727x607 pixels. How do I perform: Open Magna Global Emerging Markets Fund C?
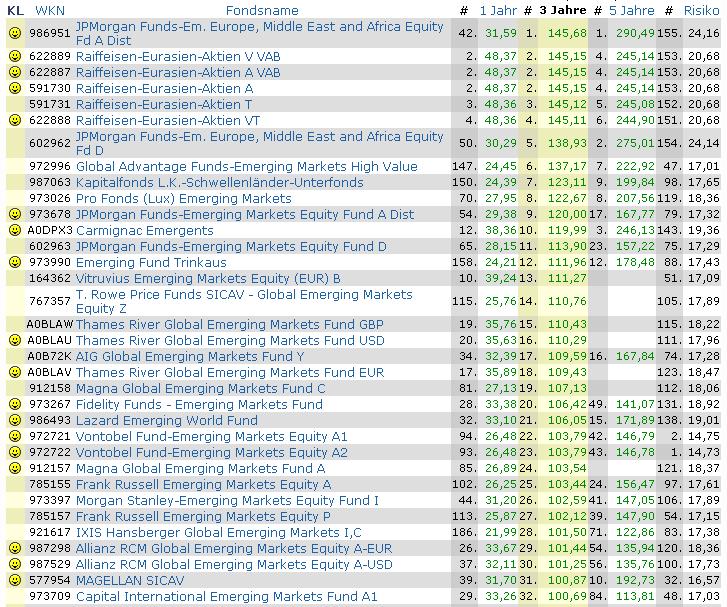point(201,388)
